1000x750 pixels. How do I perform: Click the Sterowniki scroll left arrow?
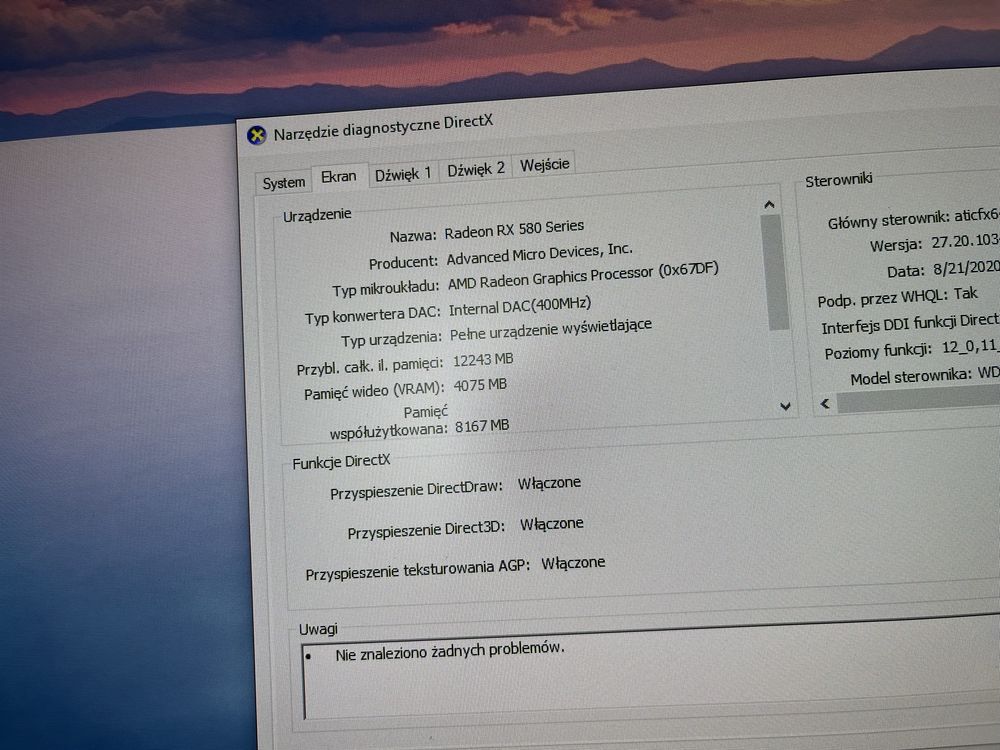825,404
